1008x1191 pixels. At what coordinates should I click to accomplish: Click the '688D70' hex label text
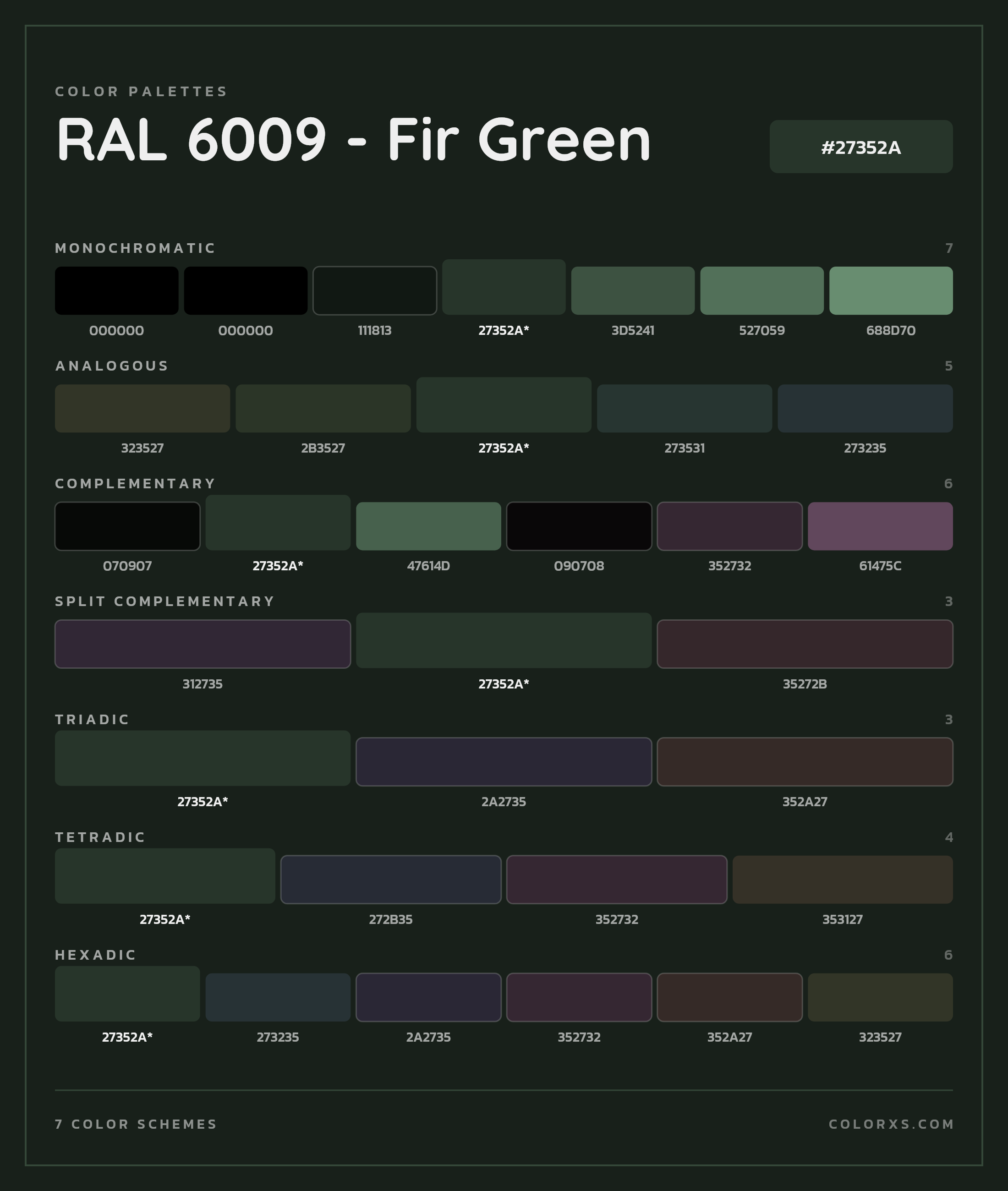point(891,330)
